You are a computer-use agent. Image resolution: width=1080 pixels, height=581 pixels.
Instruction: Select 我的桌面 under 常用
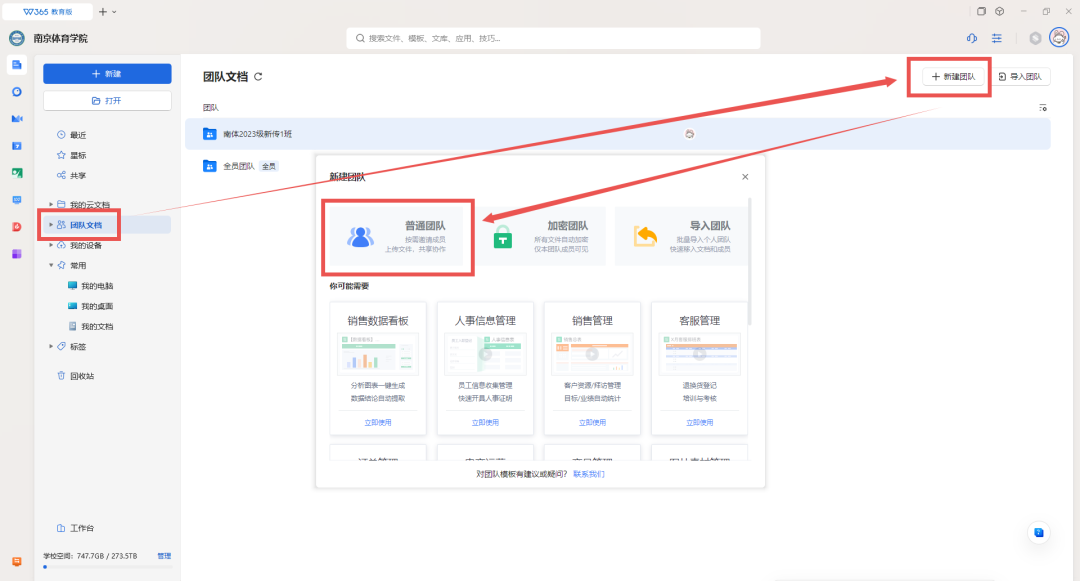[91, 306]
